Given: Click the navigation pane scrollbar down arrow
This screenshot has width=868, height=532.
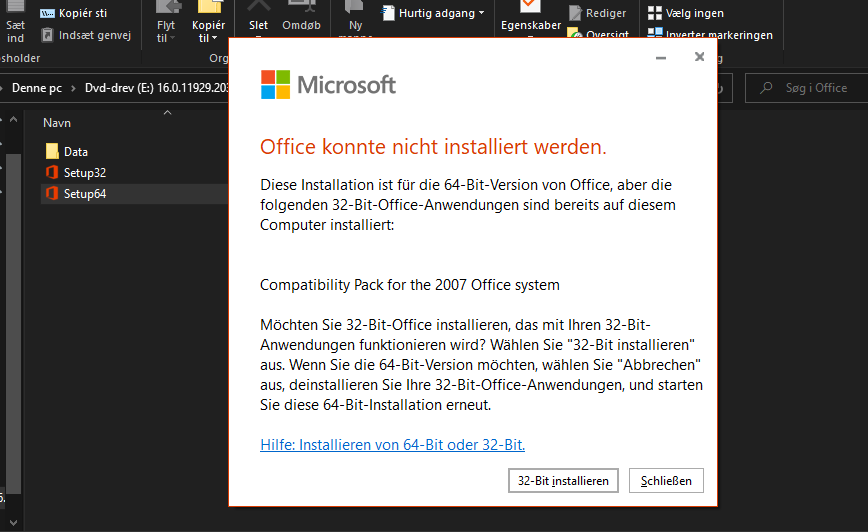Looking at the screenshot, I should point(13,522).
